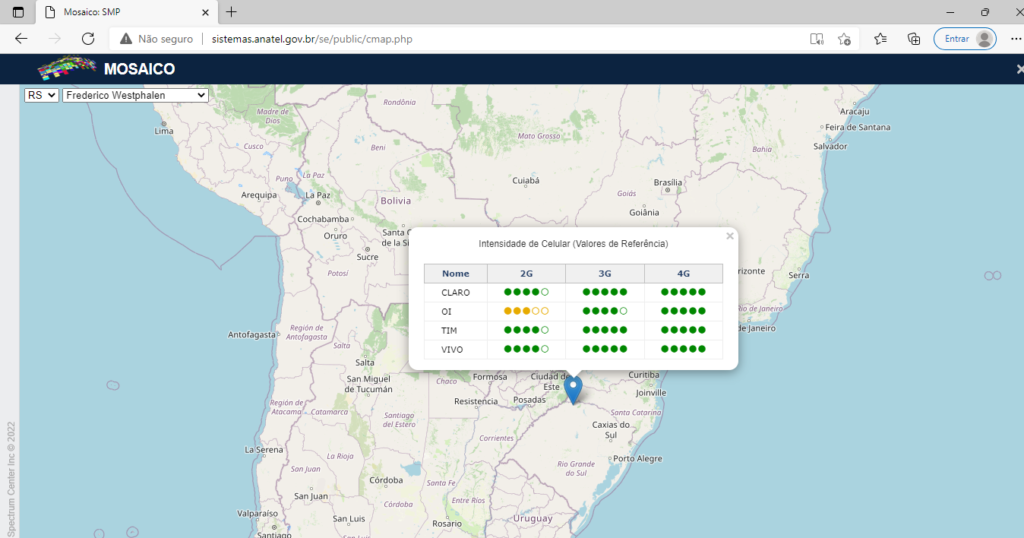Click the browser back arrow
1024x538 pixels.
click(21, 39)
